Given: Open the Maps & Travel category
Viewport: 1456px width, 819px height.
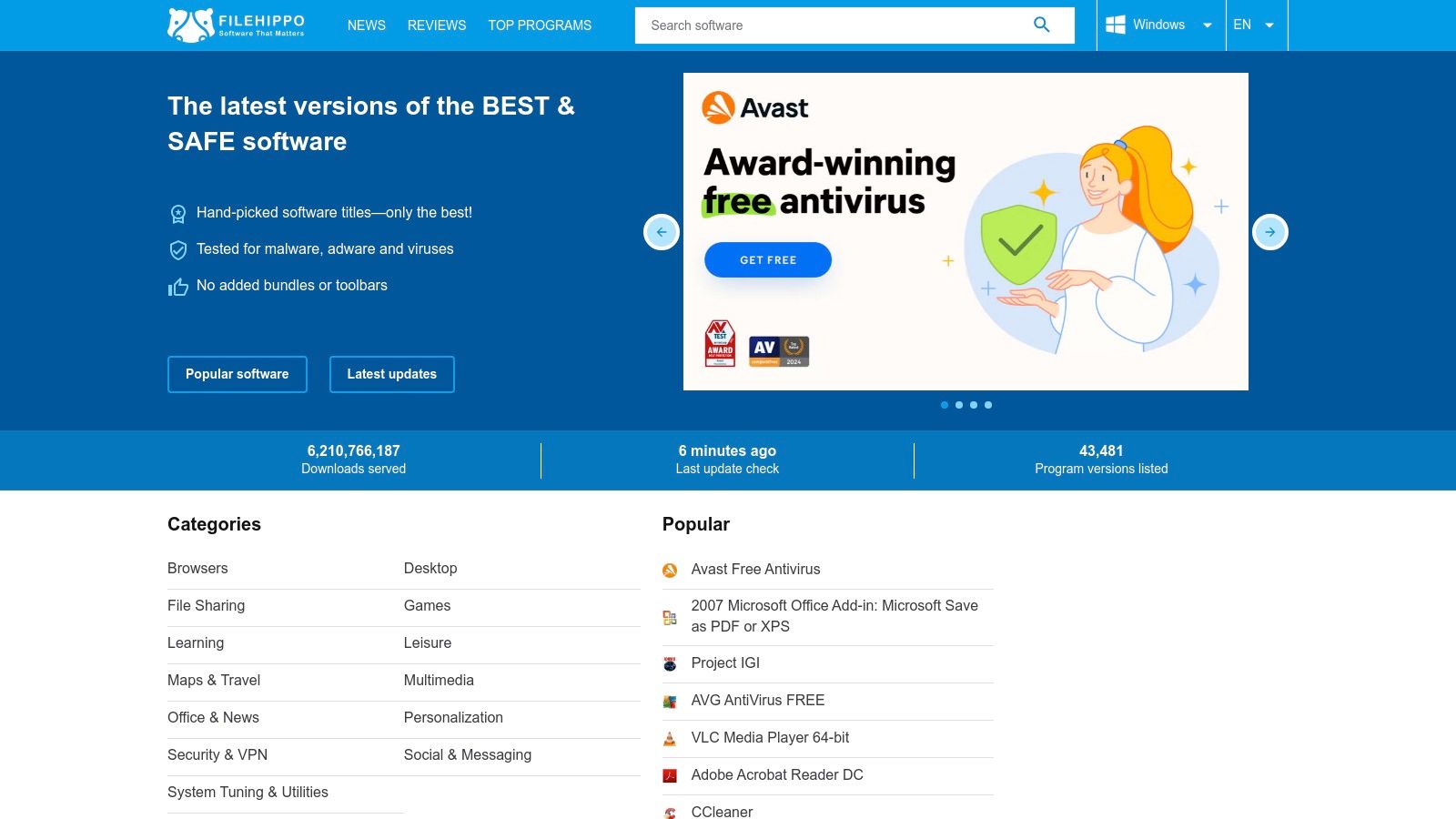Looking at the screenshot, I should [x=214, y=680].
